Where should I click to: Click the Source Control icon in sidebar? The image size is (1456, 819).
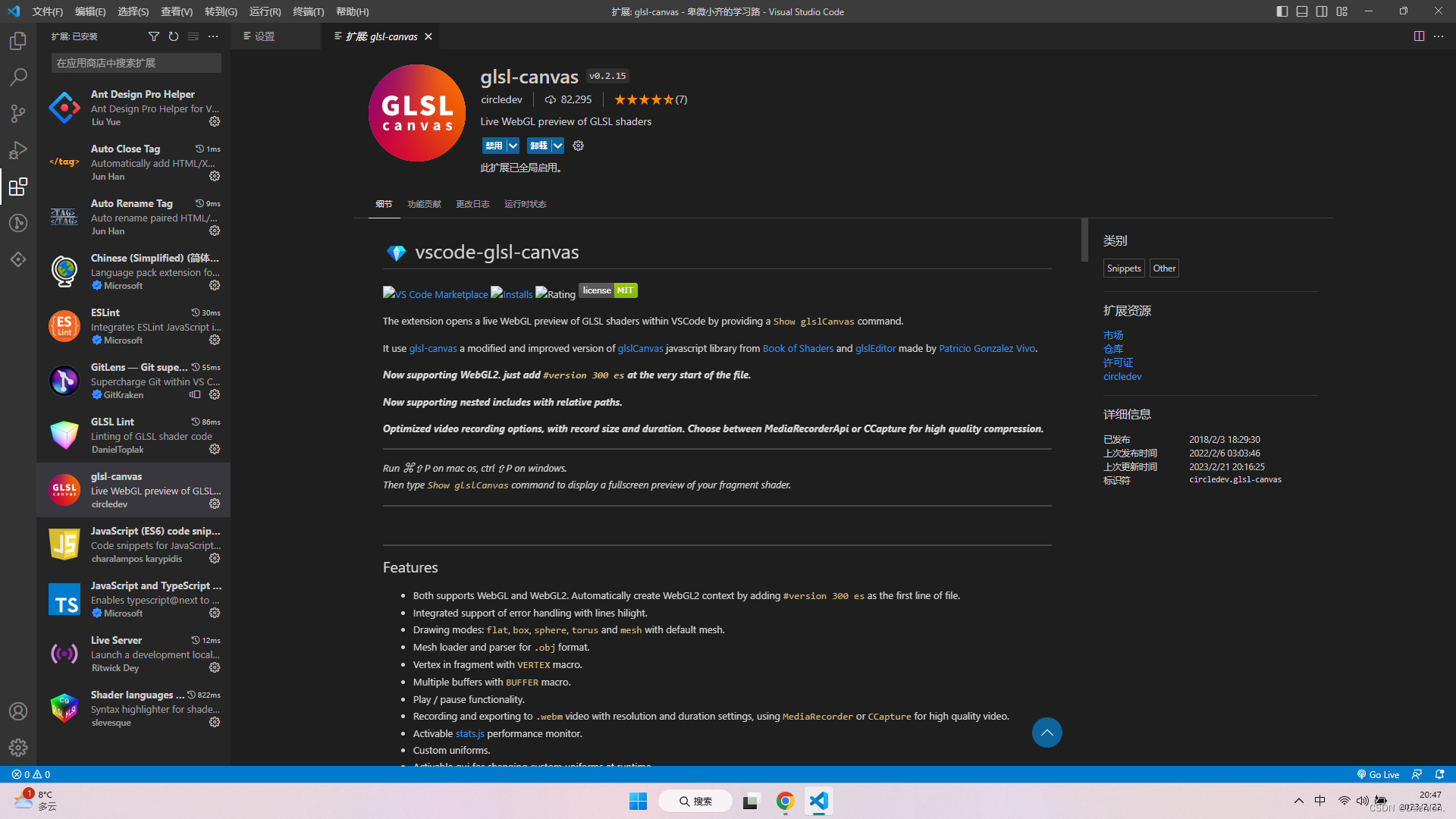pyautogui.click(x=18, y=112)
